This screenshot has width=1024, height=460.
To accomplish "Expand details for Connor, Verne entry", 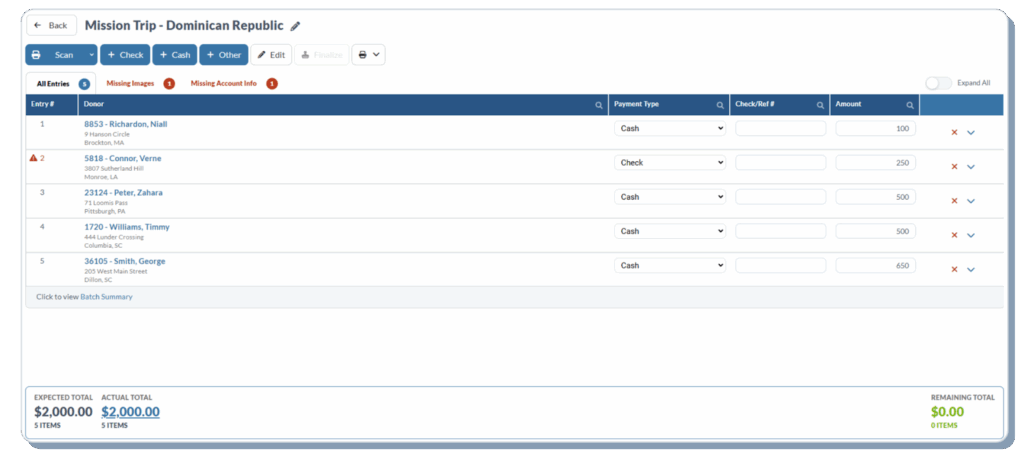I will point(970,167).
